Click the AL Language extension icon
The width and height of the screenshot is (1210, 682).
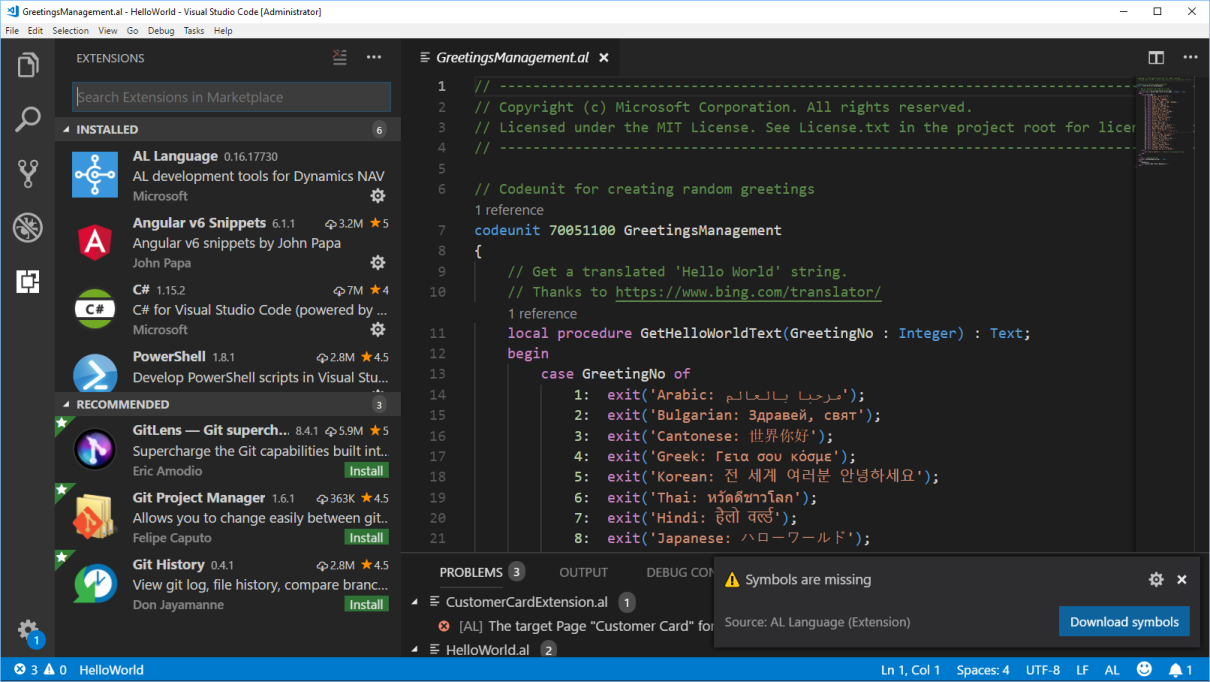(95, 175)
